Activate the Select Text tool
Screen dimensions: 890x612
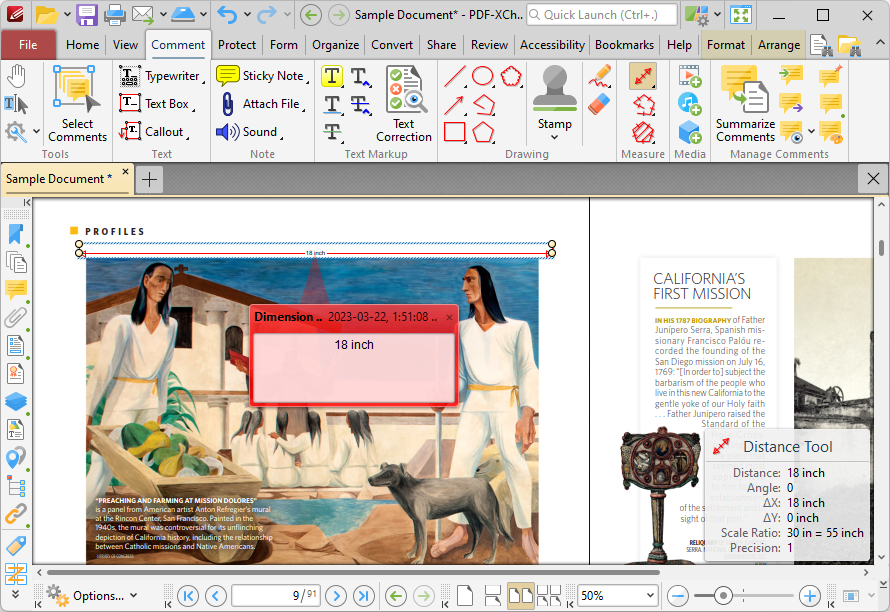pos(16,104)
